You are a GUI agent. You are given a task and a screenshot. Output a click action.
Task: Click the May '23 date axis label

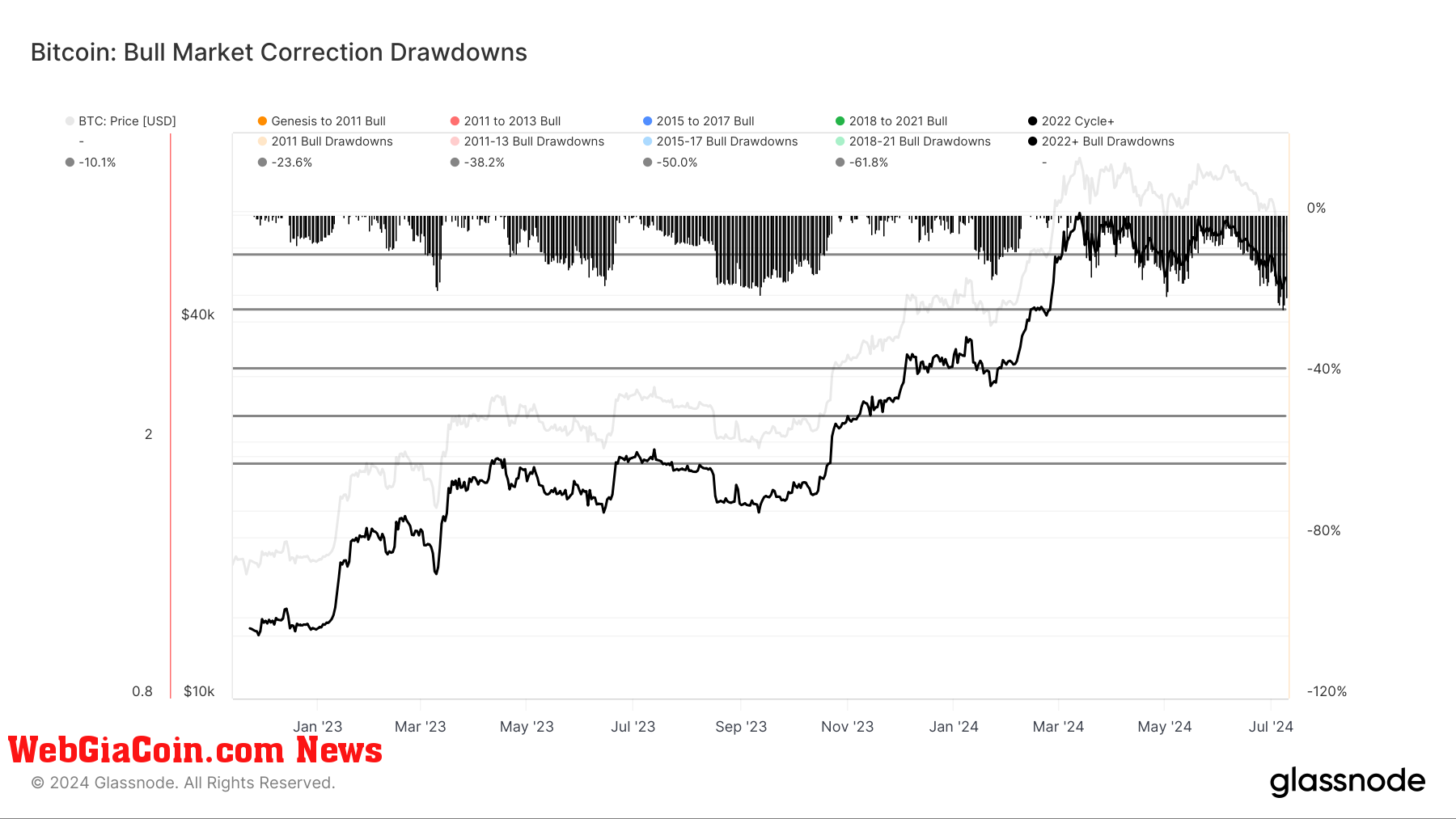coord(527,726)
